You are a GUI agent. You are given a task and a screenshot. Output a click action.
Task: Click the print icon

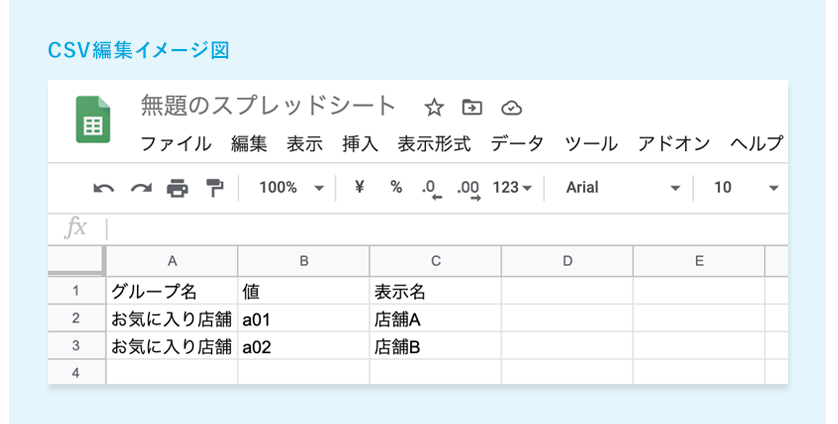coord(177,188)
